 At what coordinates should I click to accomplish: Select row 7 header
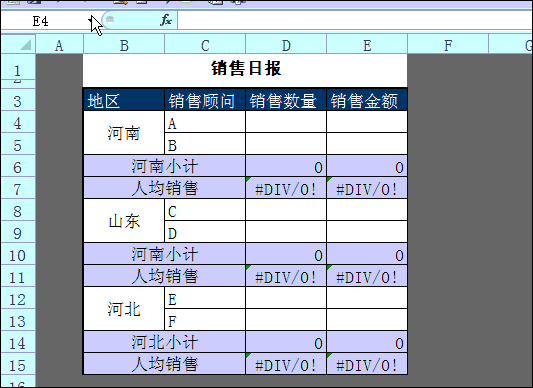point(18,188)
